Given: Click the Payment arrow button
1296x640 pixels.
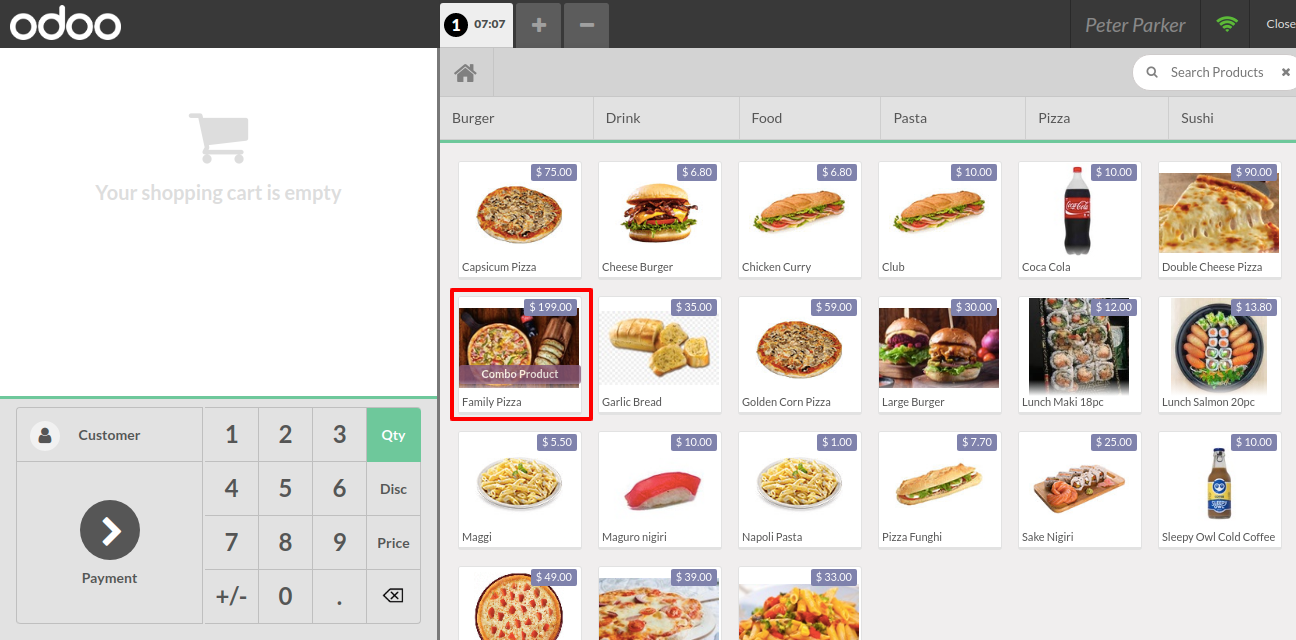Looking at the screenshot, I should (110, 530).
